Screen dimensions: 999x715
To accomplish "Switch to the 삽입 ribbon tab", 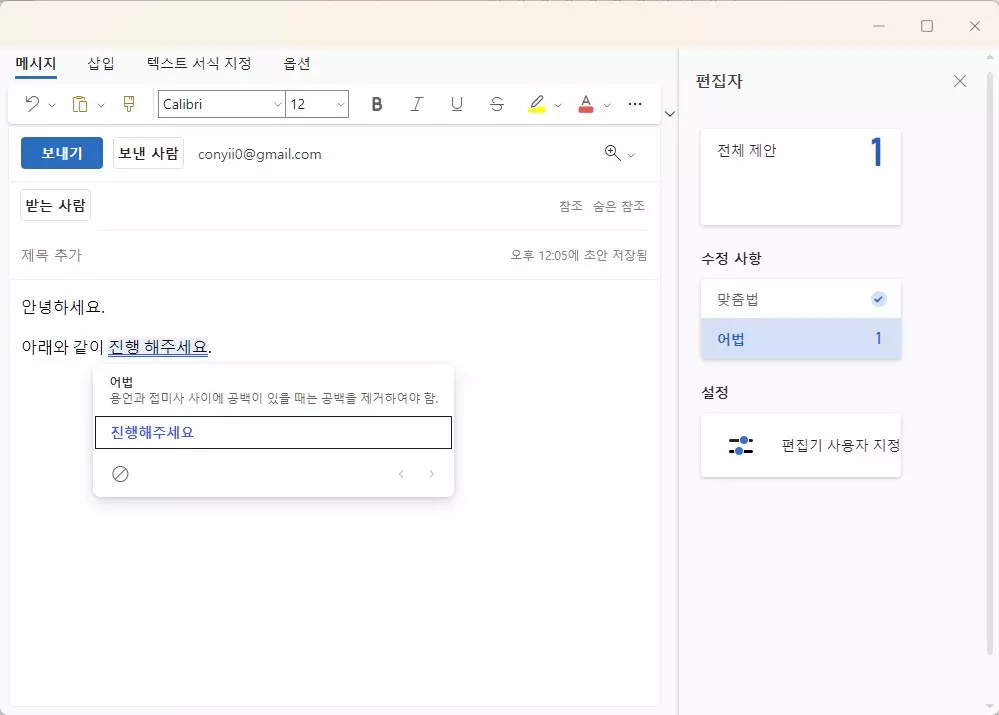I will click(x=100, y=62).
